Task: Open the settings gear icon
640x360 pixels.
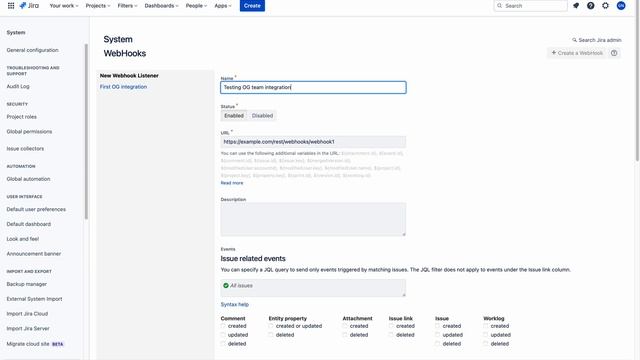Action: pos(605,6)
